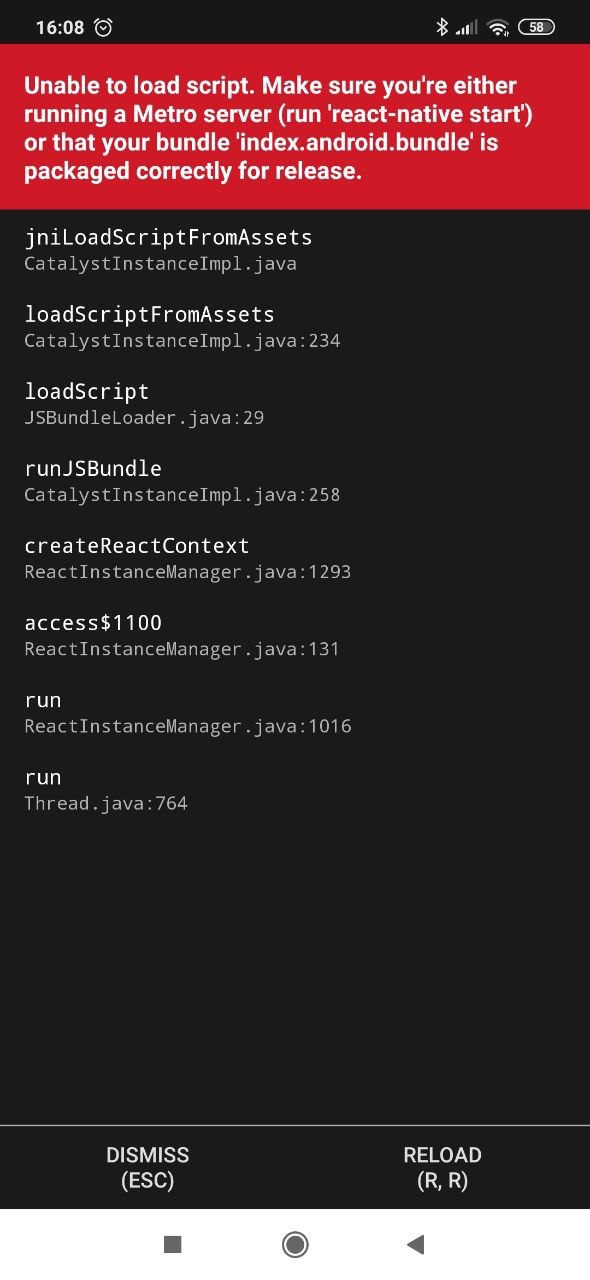The height and width of the screenshot is (1280, 590).
Task: Tap the cellular signal strength icon
Action: [466, 28]
